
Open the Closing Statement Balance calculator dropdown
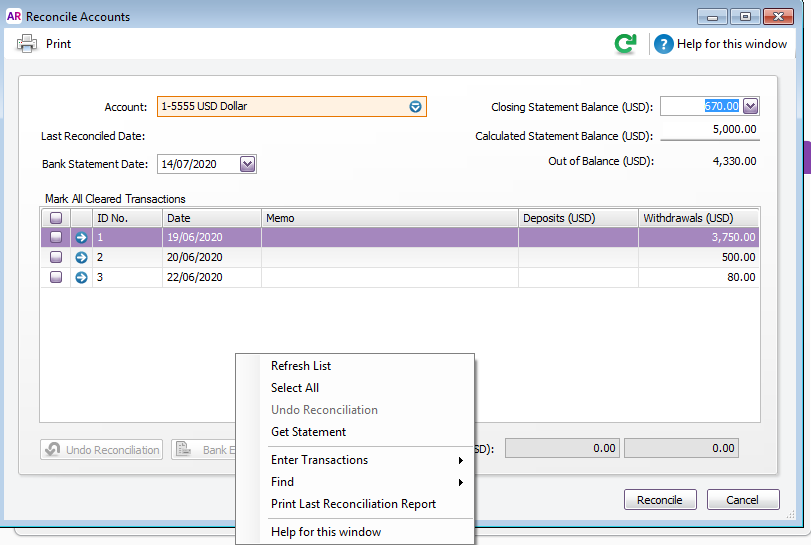pyautogui.click(x=751, y=106)
